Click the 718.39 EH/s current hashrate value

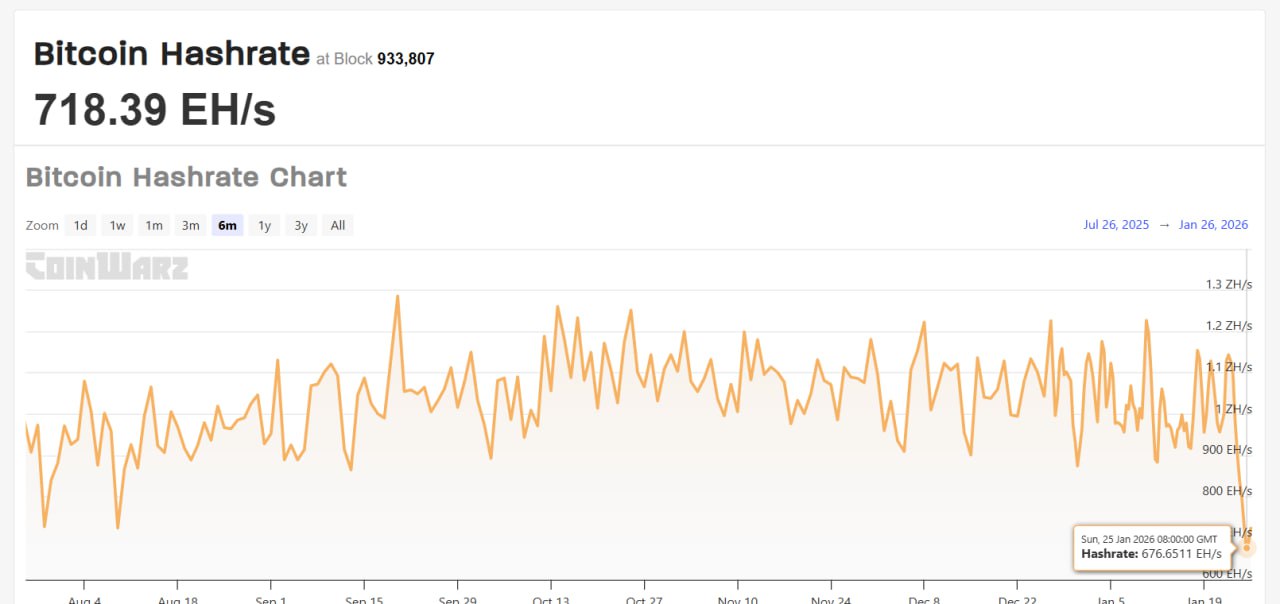click(x=155, y=109)
